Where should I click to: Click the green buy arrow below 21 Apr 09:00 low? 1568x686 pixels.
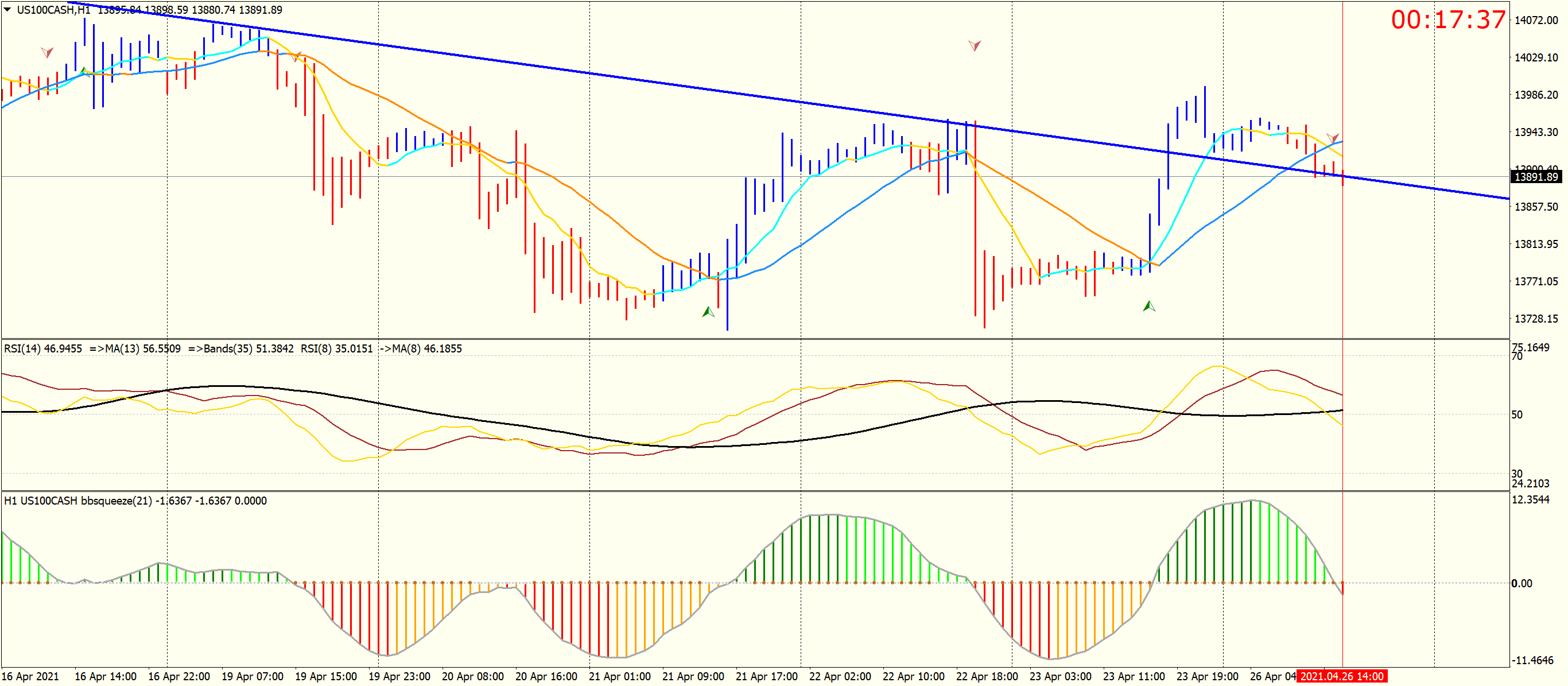[708, 312]
